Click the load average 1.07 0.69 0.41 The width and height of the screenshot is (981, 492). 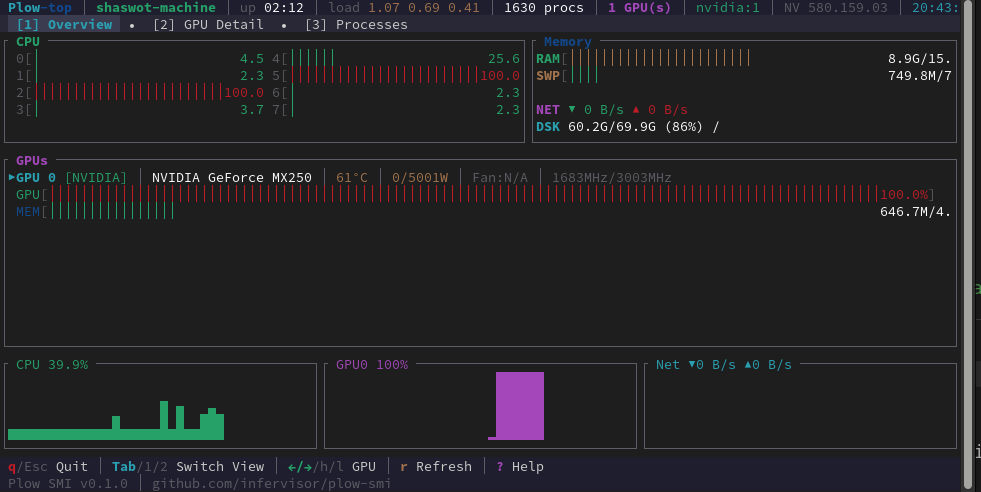424,8
